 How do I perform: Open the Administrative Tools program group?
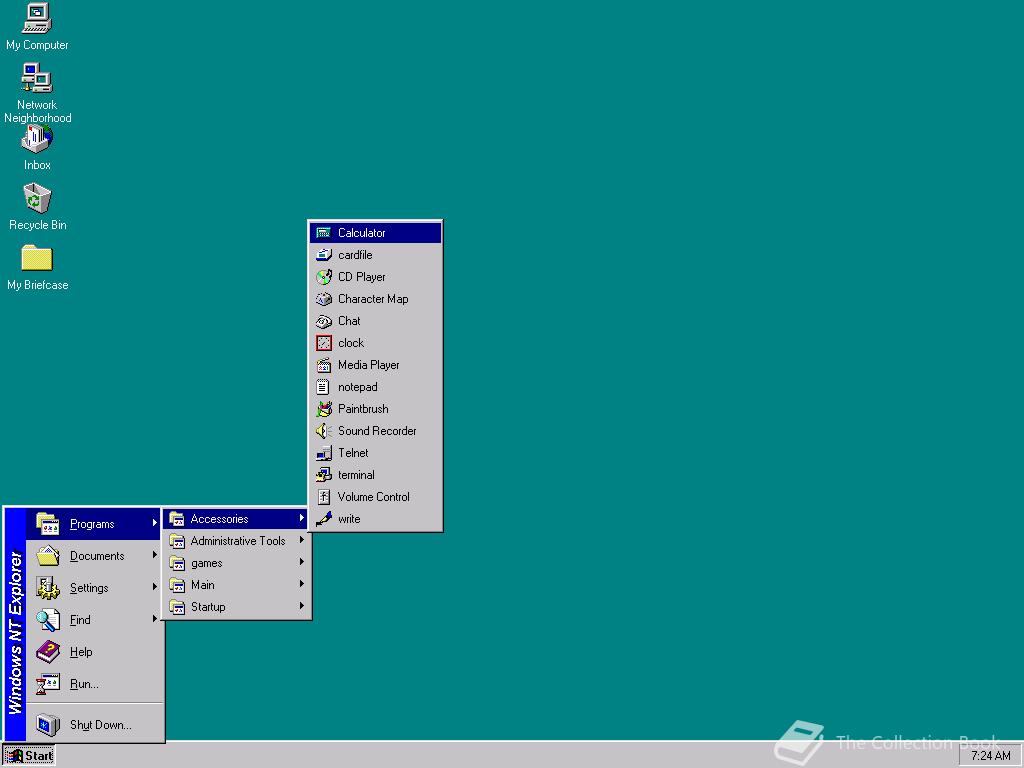pyautogui.click(x=236, y=541)
